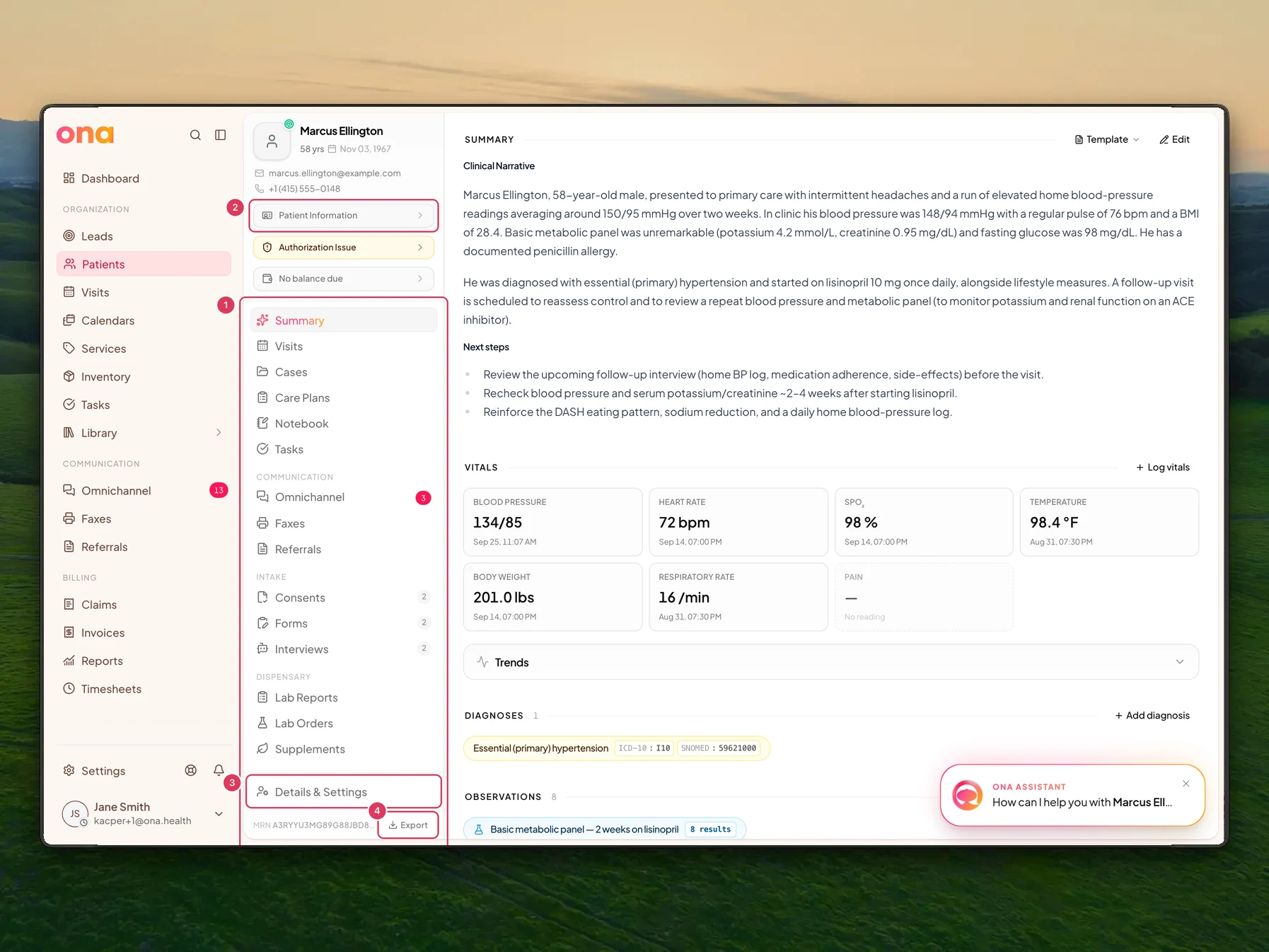Click the Settings gear icon

(69, 770)
